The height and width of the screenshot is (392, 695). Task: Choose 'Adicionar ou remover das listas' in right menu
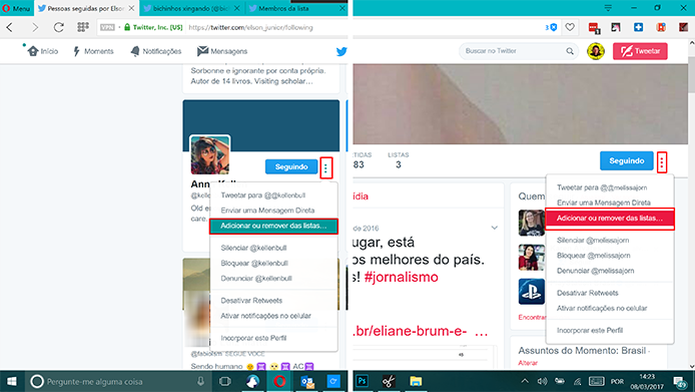(x=610, y=219)
